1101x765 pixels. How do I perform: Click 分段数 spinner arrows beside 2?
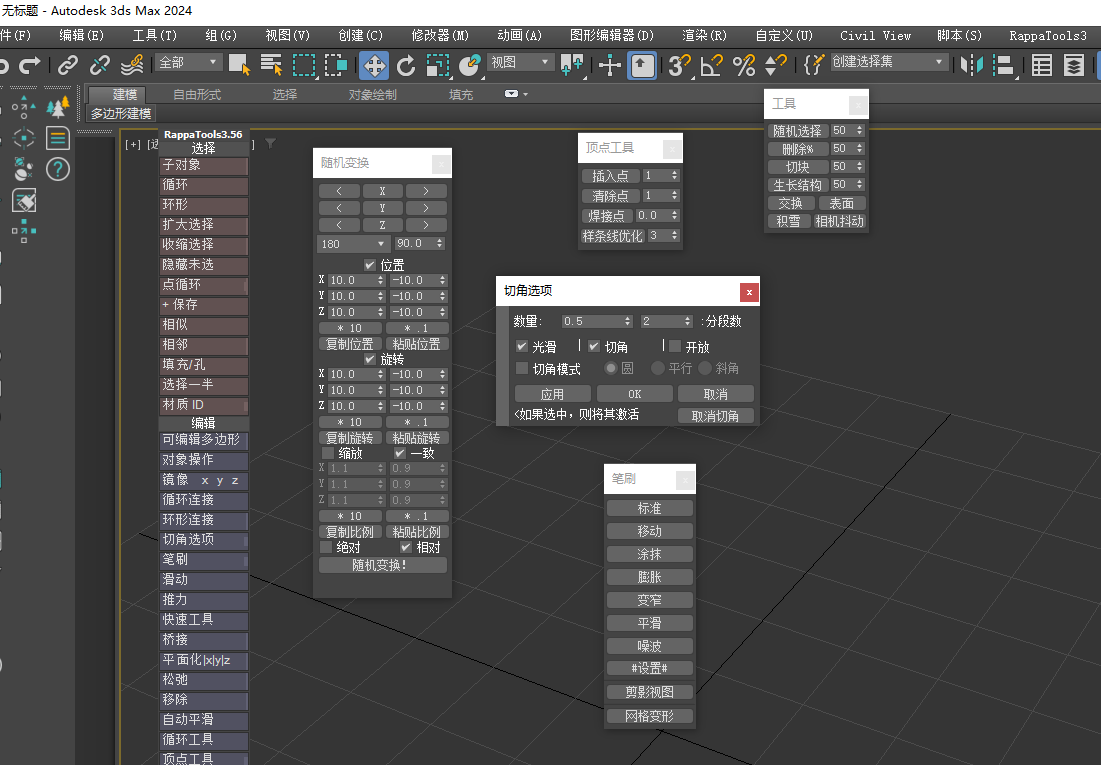coord(687,321)
